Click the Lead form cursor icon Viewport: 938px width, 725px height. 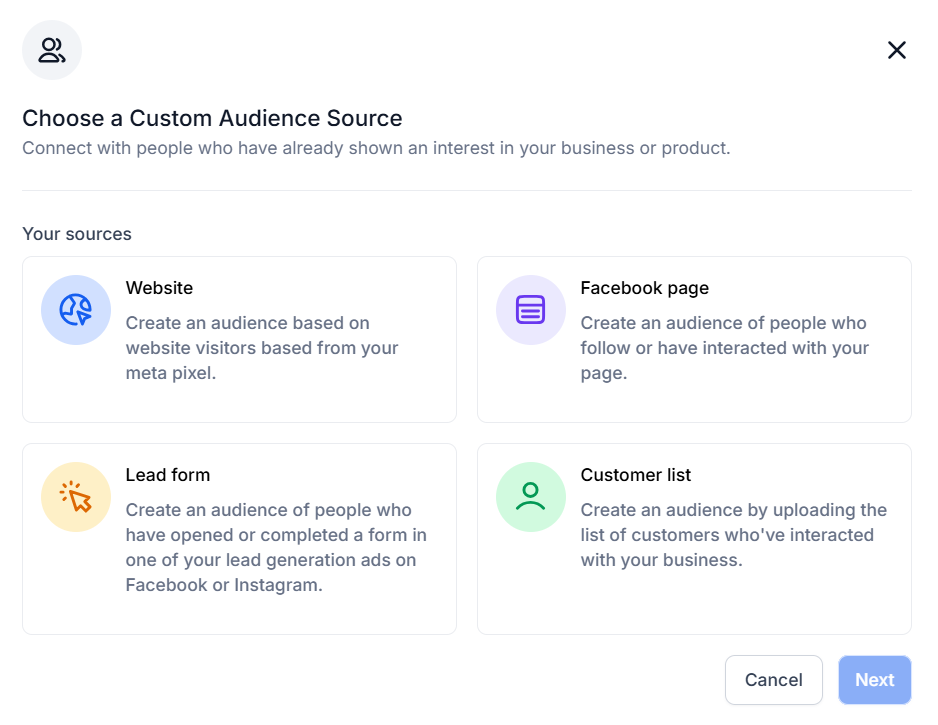click(76, 497)
